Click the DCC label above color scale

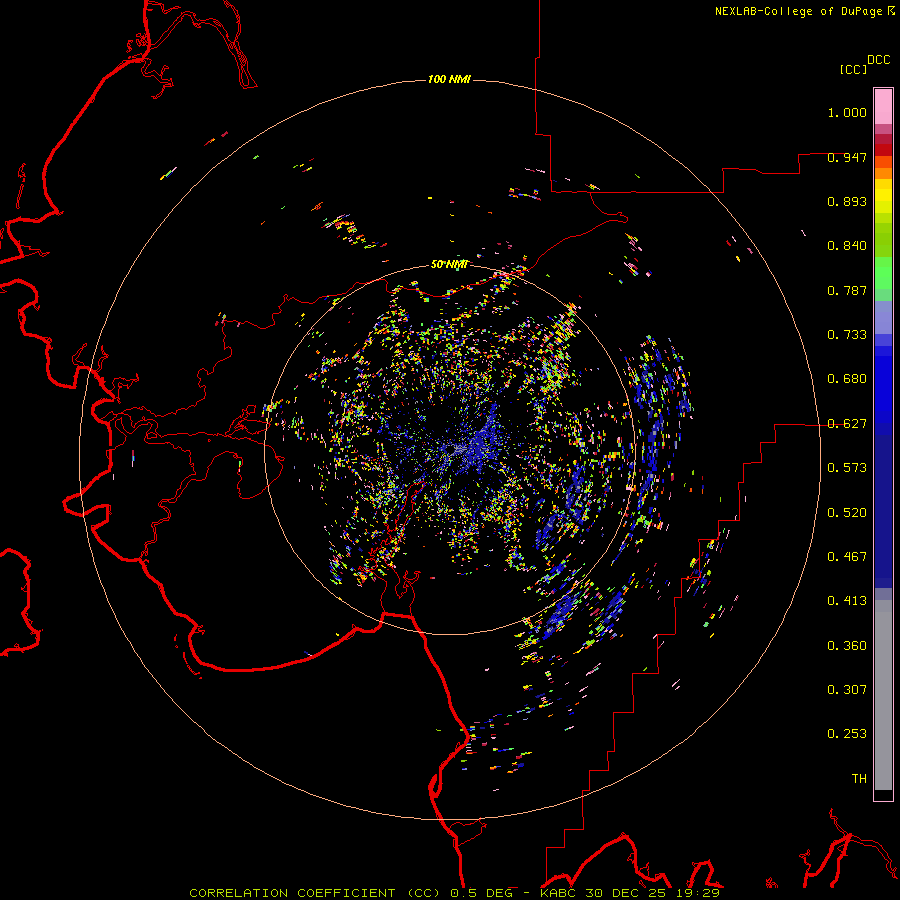coord(879,60)
